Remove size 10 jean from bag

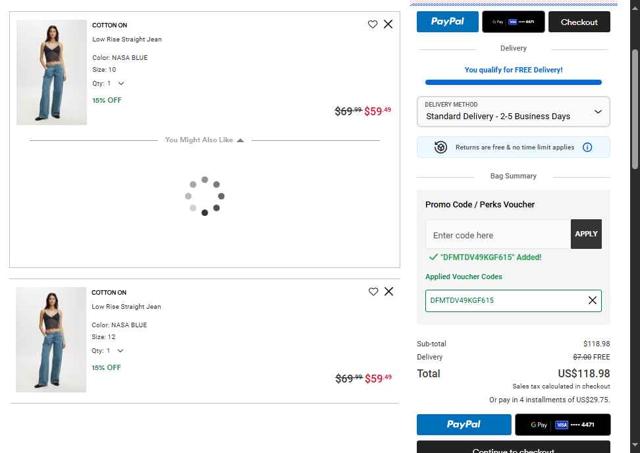tap(388, 24)
